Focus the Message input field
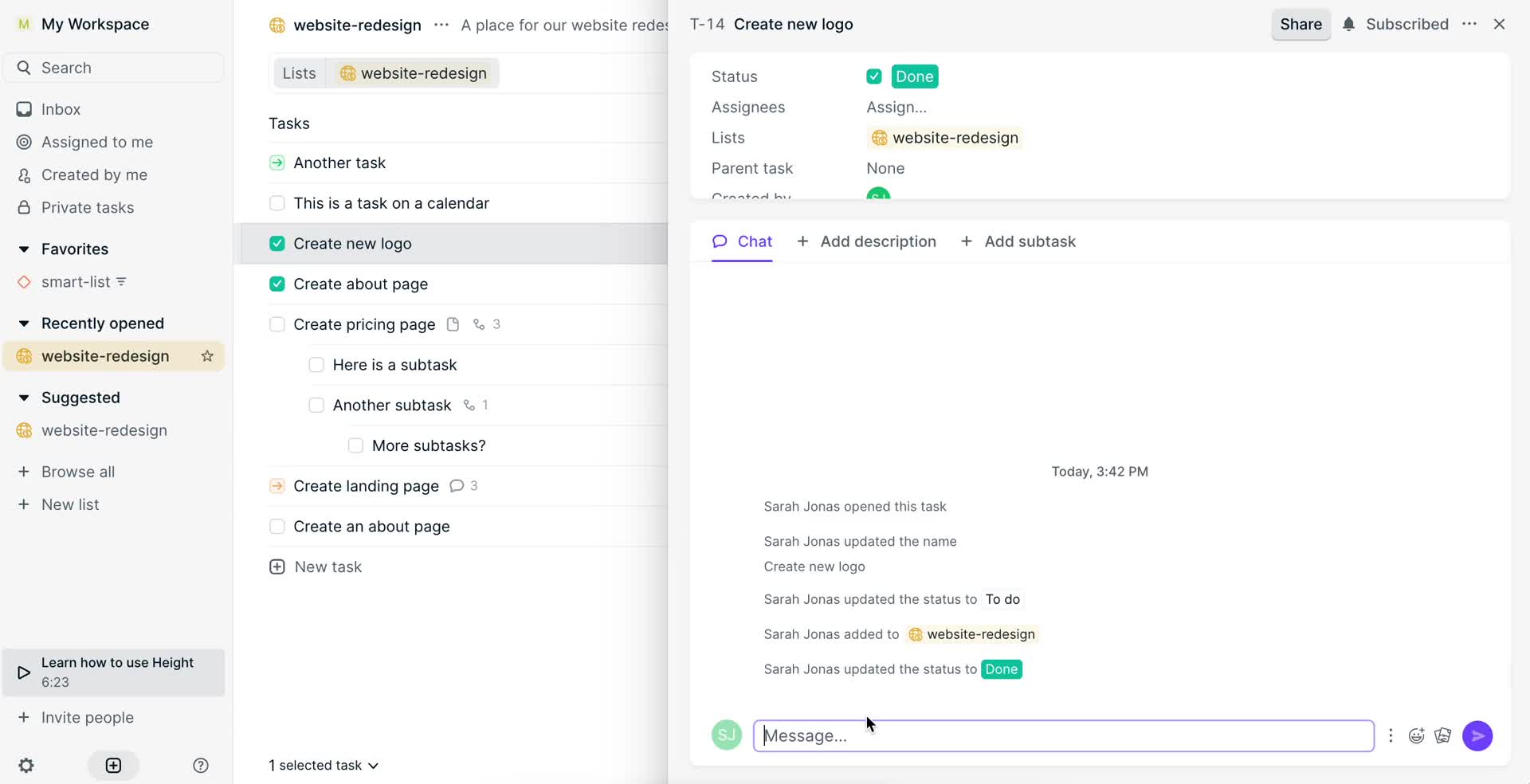The image size is (1530, 784). point(1063,736)
